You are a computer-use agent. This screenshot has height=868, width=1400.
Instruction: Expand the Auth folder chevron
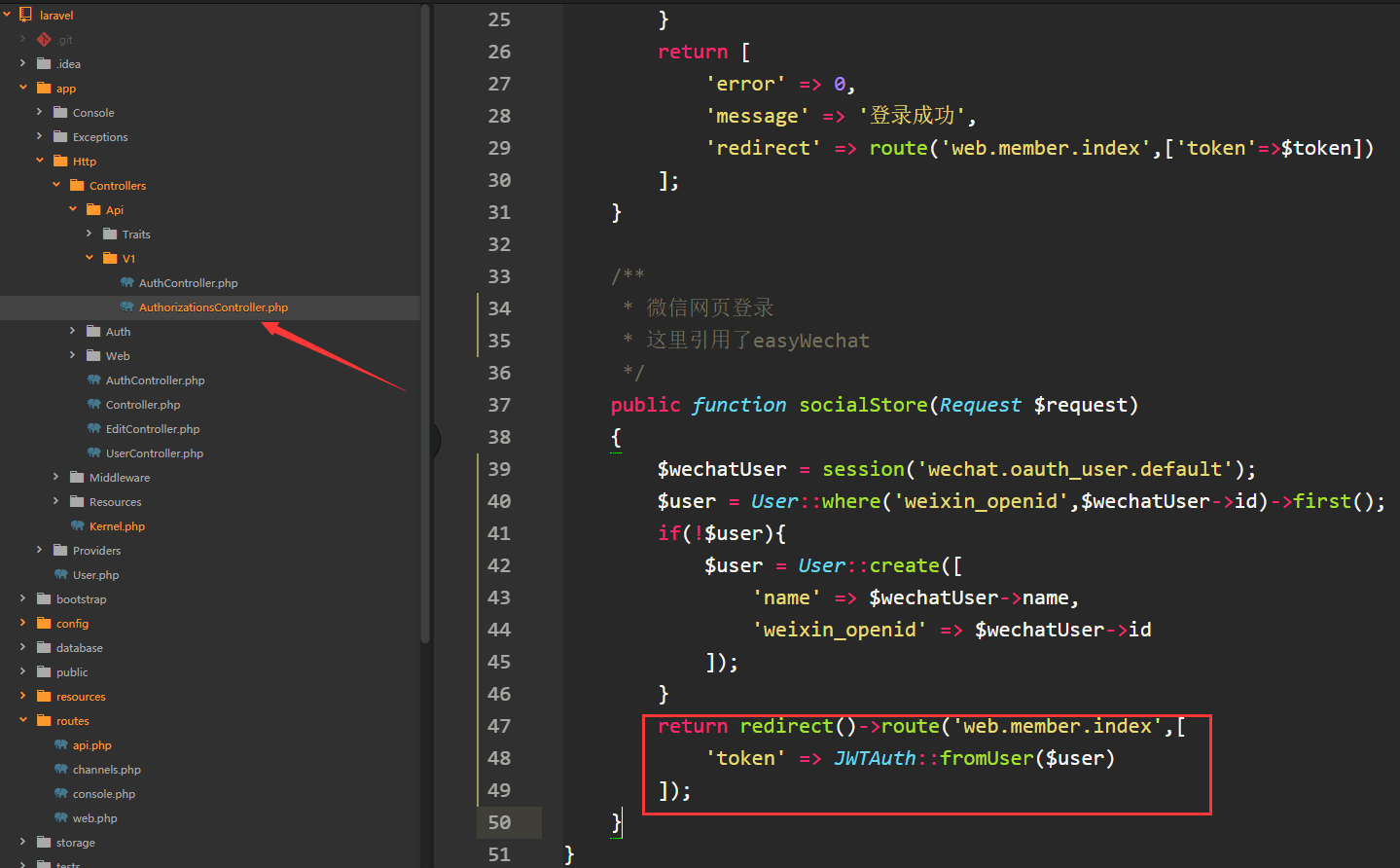point(72,331)
